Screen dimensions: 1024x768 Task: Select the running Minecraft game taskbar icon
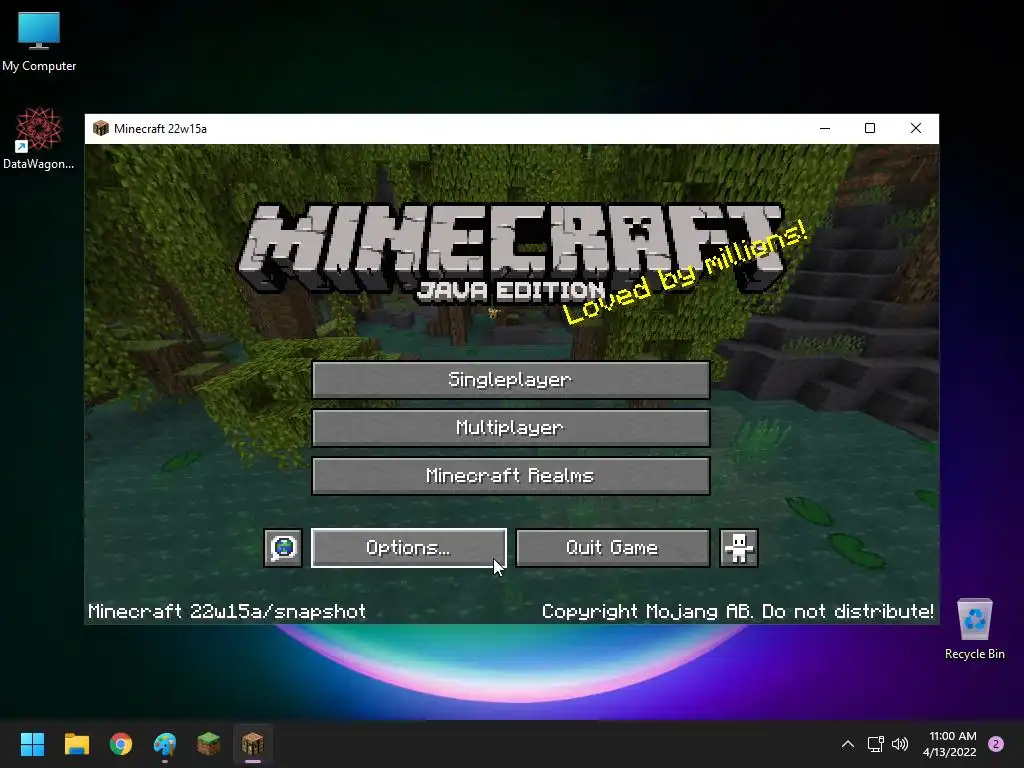tap(253, 744)
